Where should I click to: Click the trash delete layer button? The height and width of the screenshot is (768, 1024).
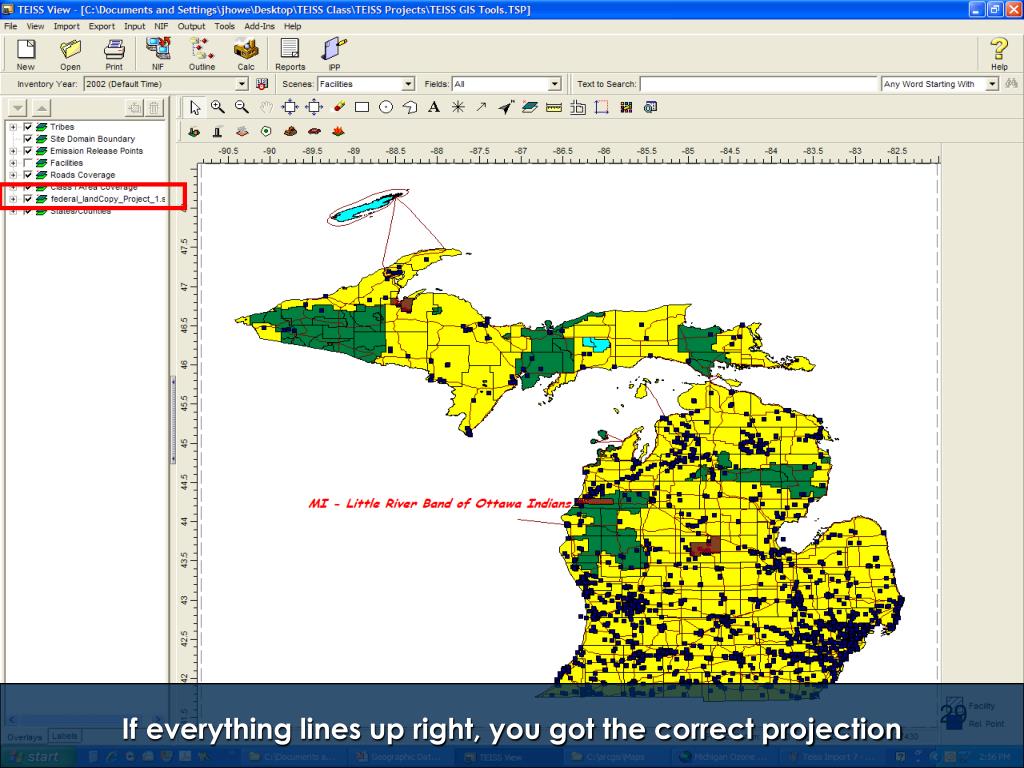click(x=154, y=108)
